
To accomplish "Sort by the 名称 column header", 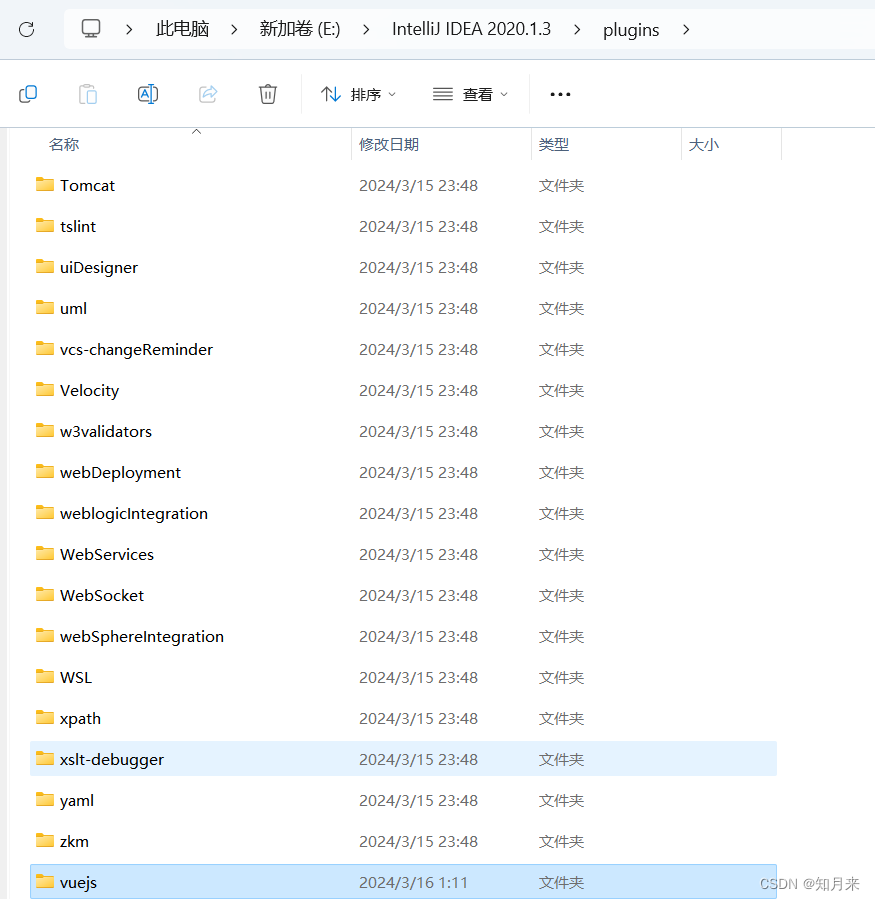I will 64,144.
